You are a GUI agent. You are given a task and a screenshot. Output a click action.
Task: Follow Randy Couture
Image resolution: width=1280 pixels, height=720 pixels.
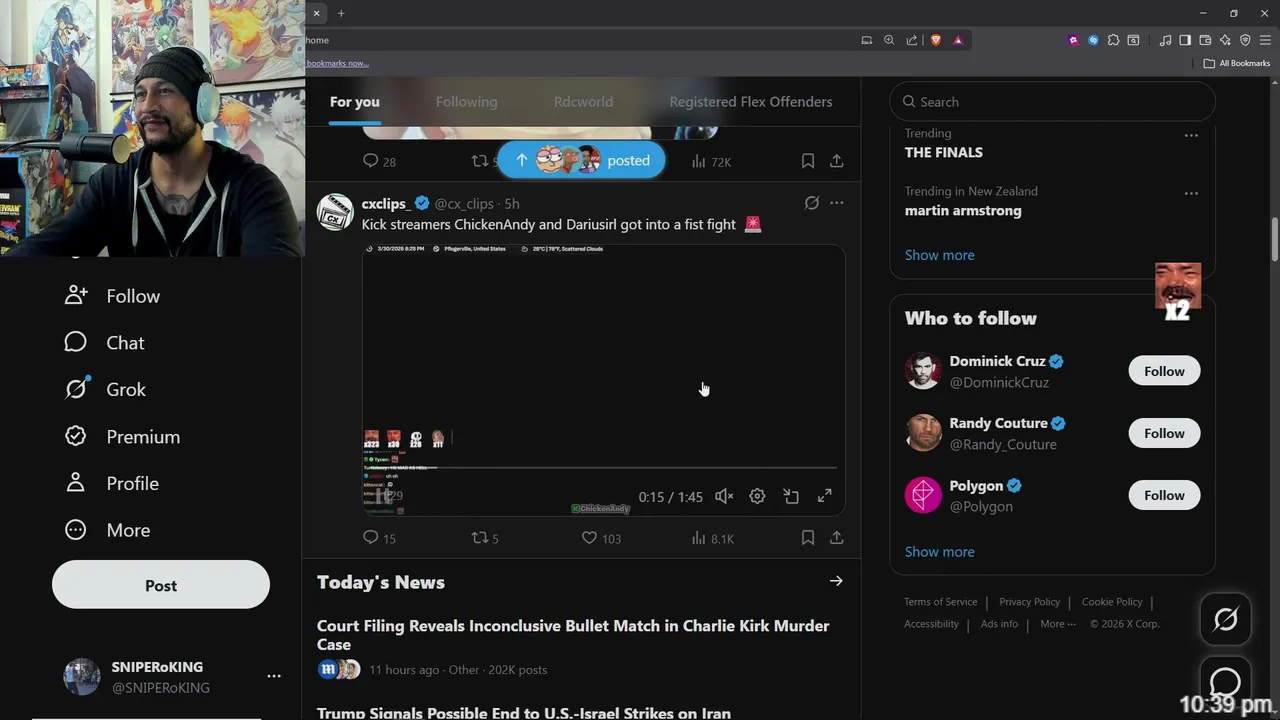click(x=1164, y=433)
